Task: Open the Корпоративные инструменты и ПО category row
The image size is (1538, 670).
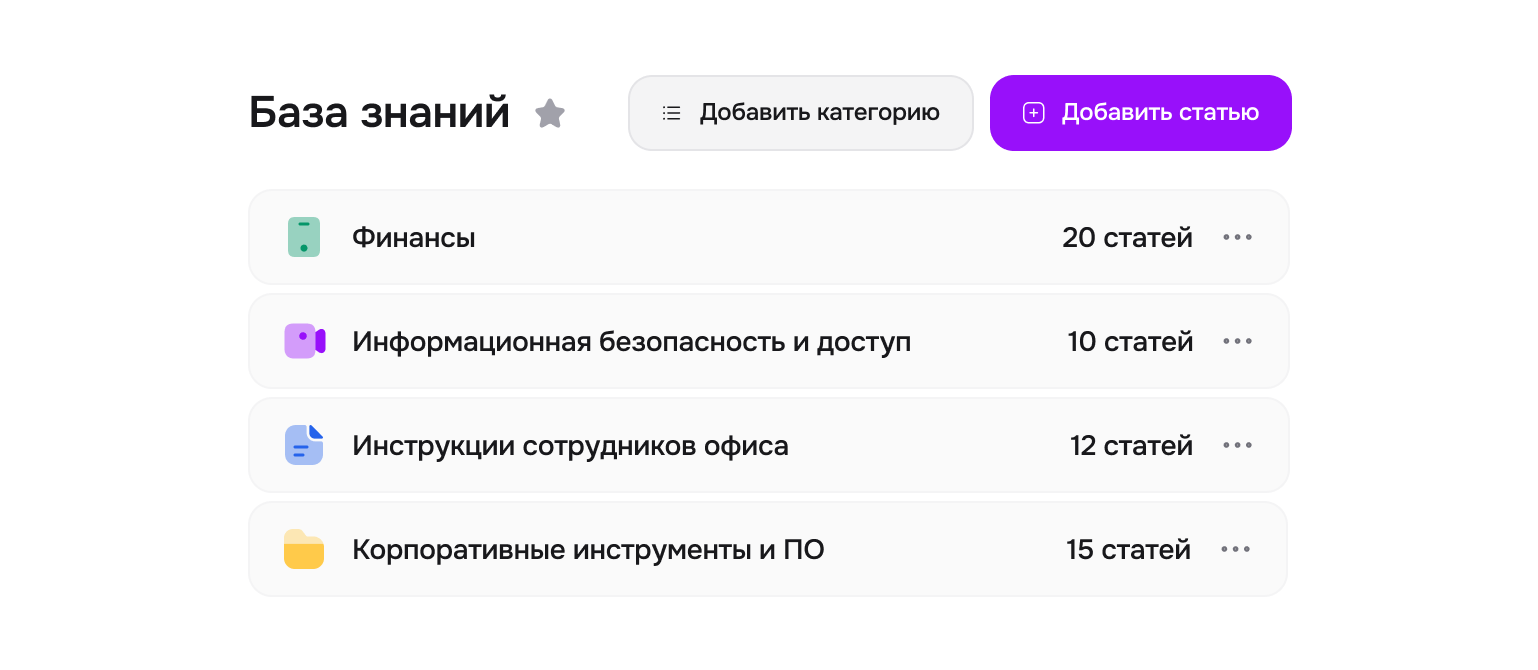Action: pyautogui.click(x=700, y=548)
